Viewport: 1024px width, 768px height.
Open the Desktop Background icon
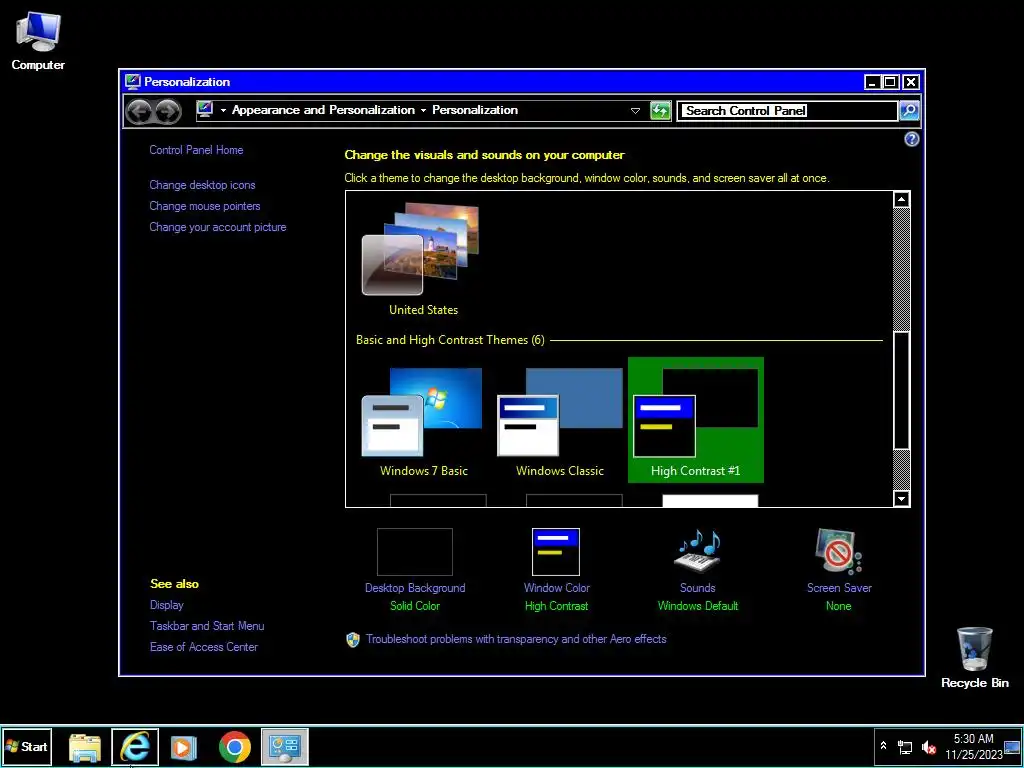pyautogui.click(x=415, y=552)
